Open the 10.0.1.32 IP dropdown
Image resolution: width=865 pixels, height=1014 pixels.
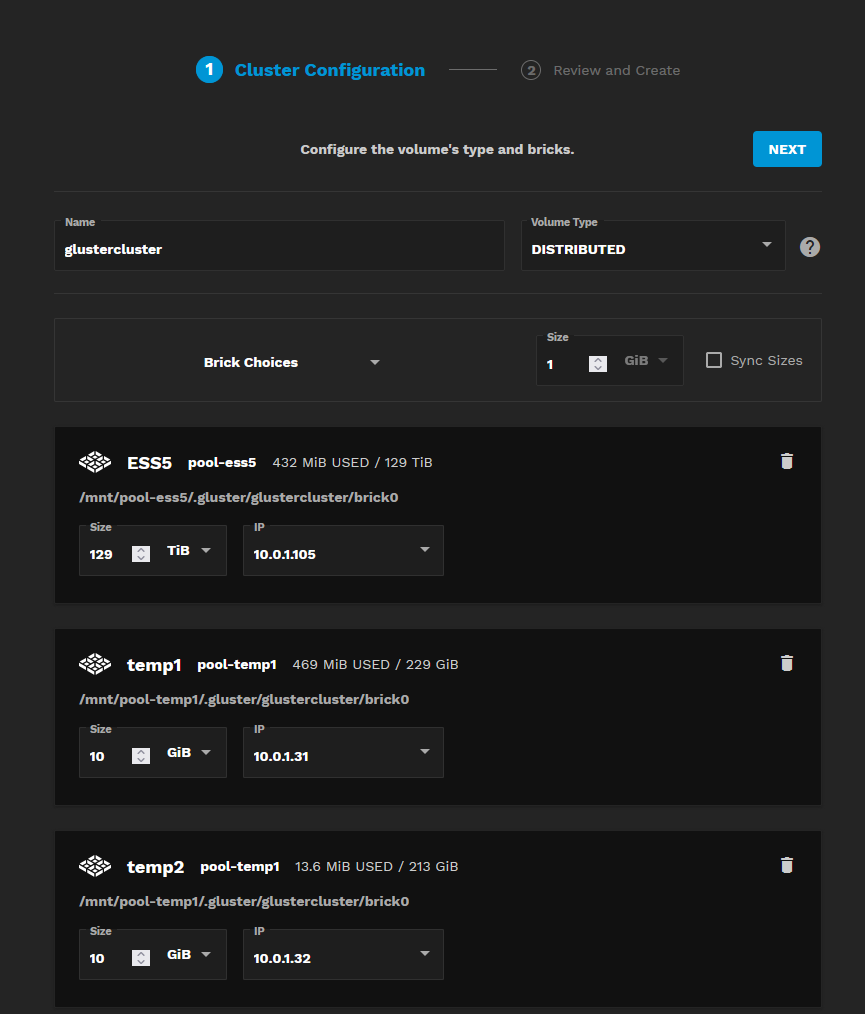click(343, 955)
